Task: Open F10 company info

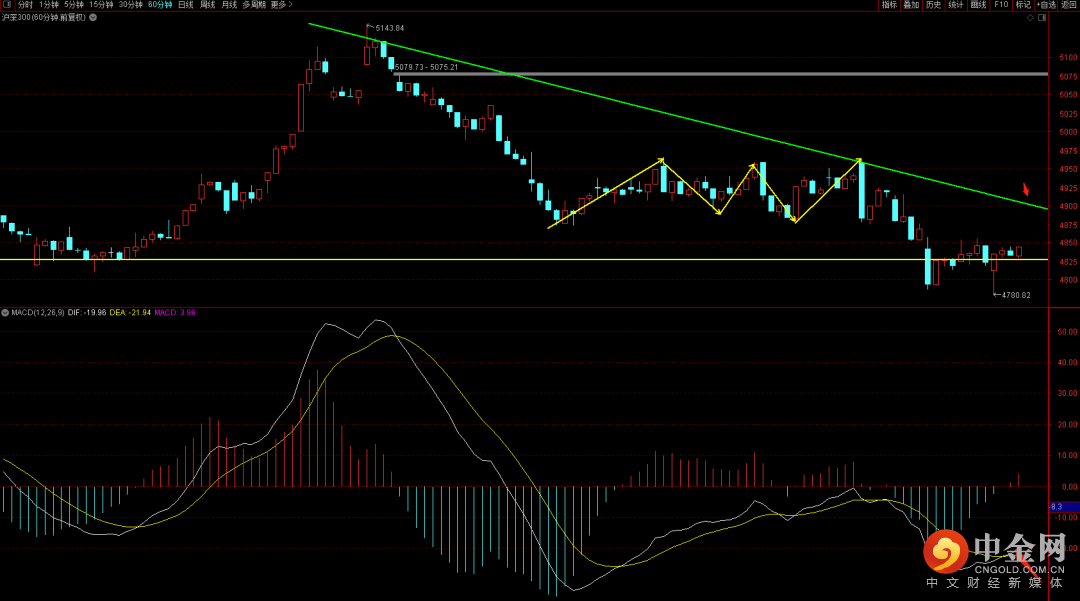Action: pyautogui.click(x=1001, y=5)
